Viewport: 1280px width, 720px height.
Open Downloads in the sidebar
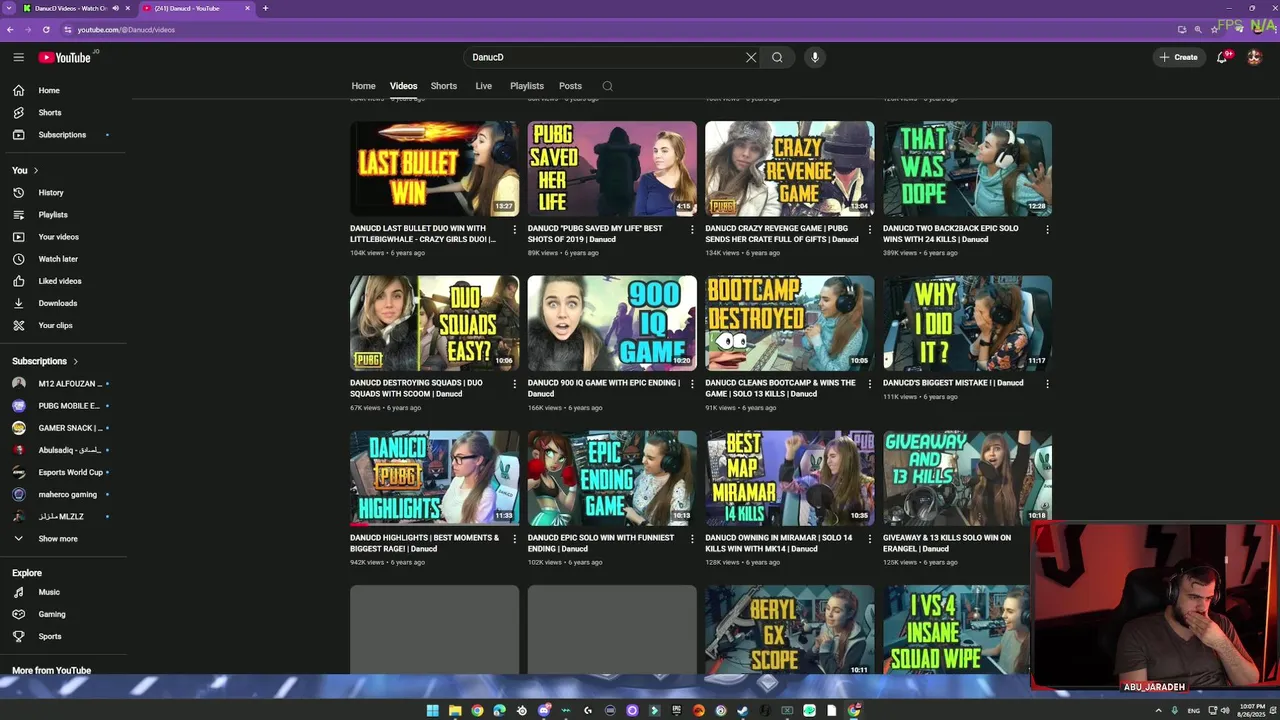(66, 303)
